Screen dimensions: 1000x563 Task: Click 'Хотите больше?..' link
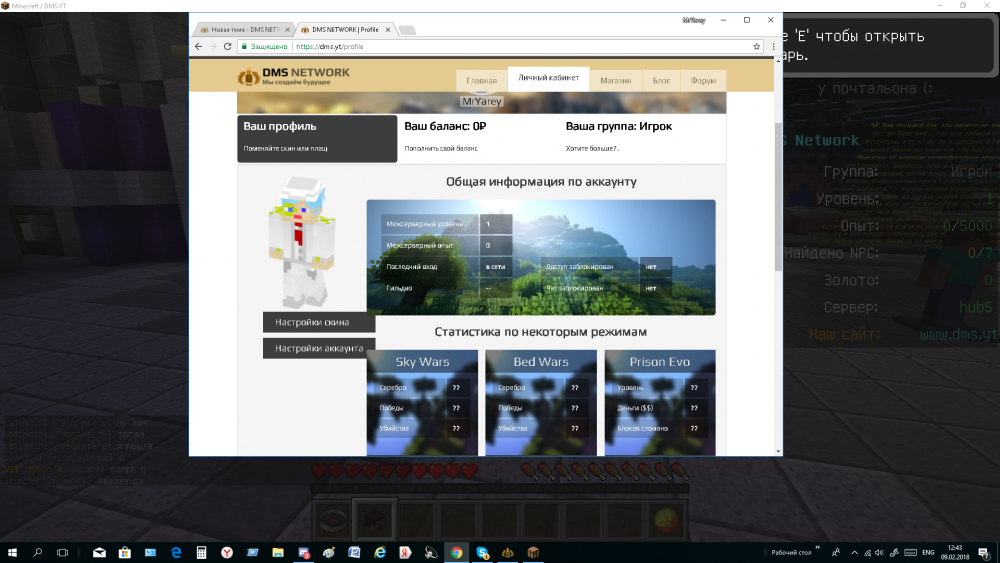(x=592, y=149)
